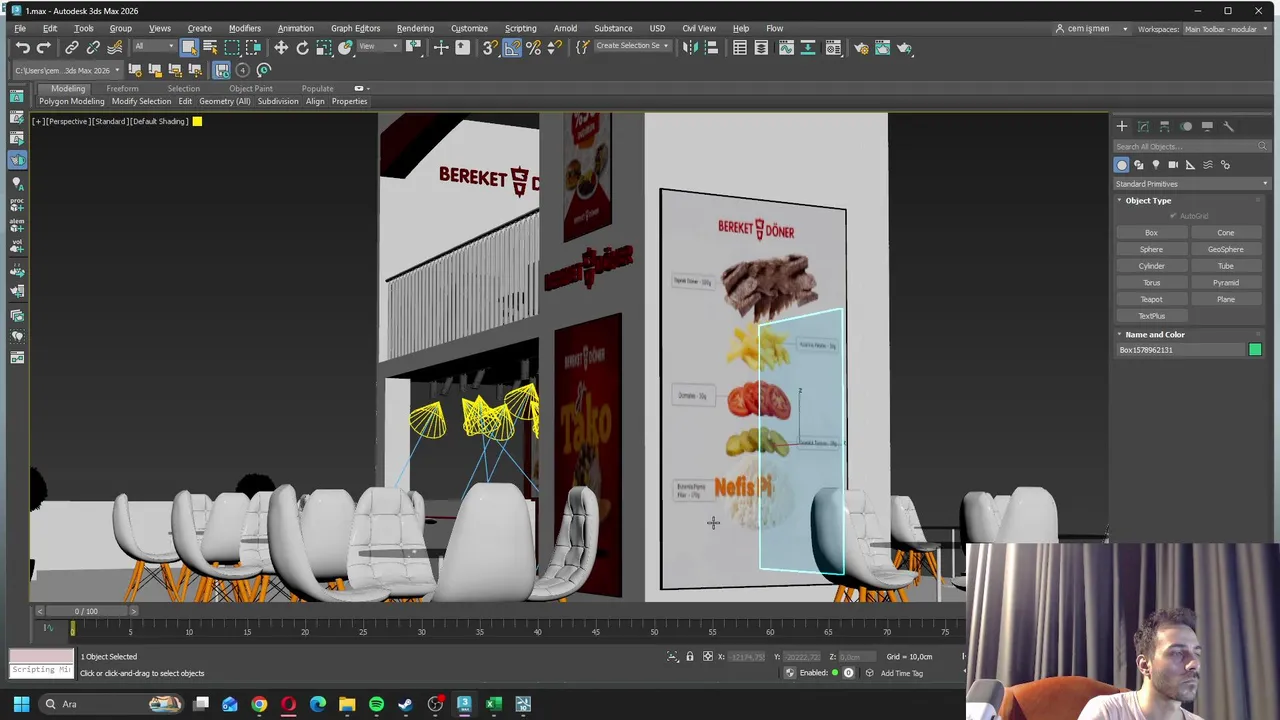Create a Teapot primitive
Image resolution: width=1280 pixels, height=720 pixels.
tap(1151, 299)
